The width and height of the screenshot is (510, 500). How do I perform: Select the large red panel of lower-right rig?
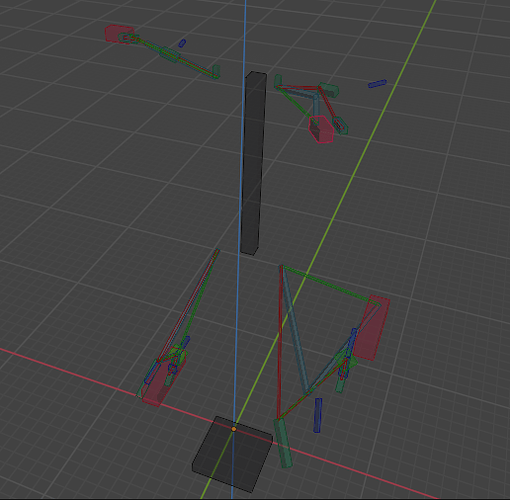[x=371, y=327]
